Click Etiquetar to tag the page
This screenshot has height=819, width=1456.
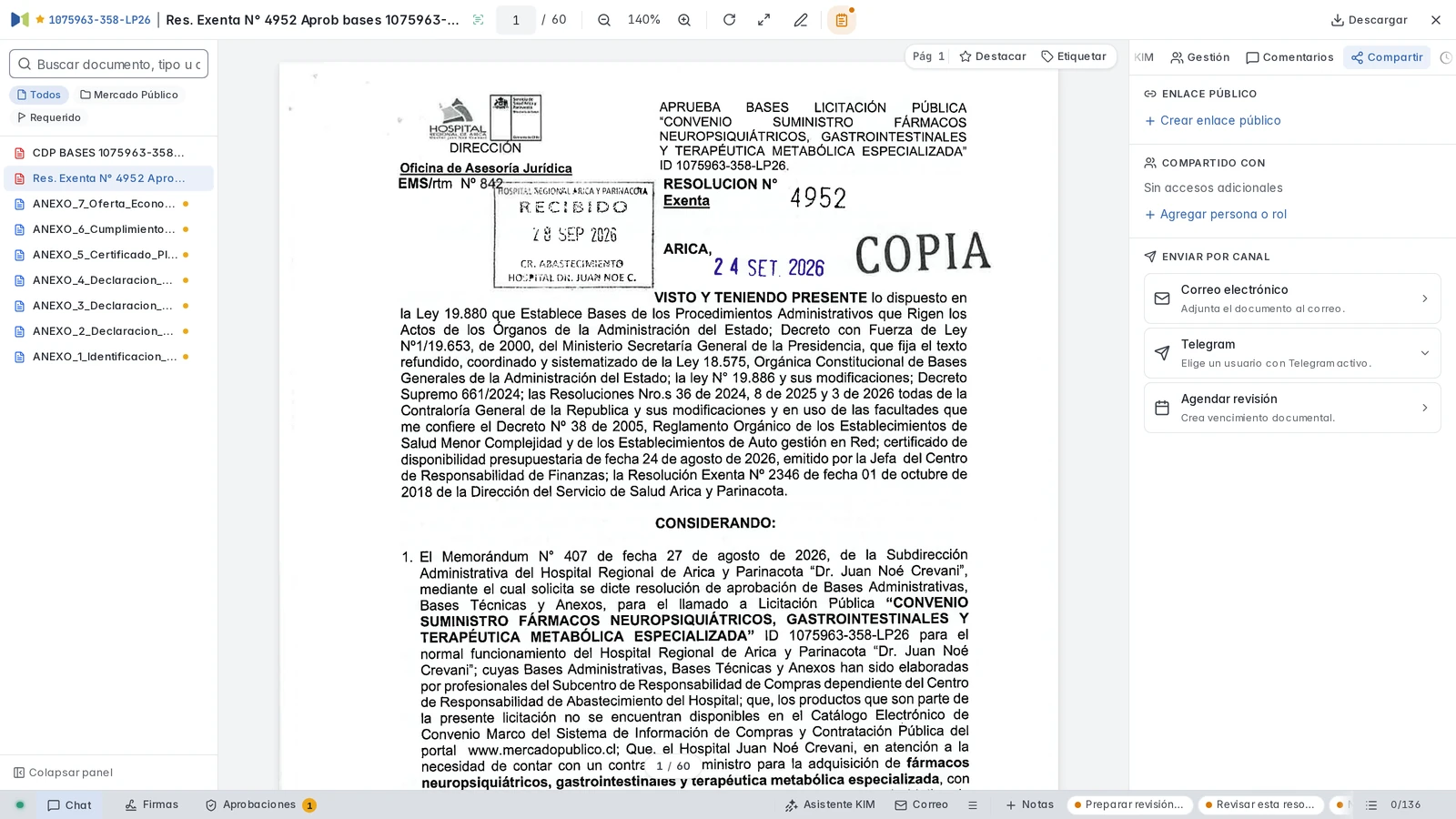click(x=1074, y=56)
